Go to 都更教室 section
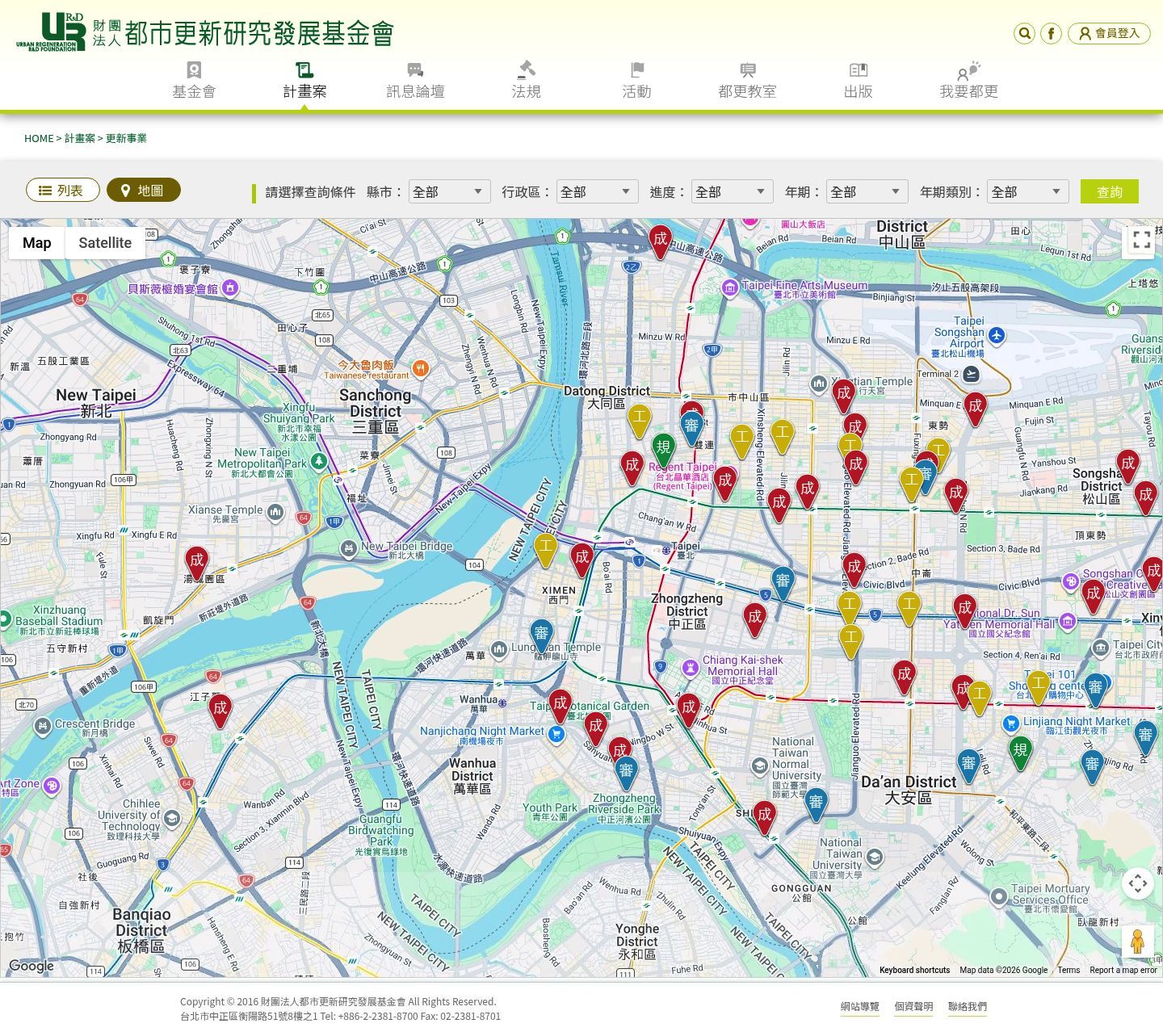The image size is (1163, 1036). (747, 81)
